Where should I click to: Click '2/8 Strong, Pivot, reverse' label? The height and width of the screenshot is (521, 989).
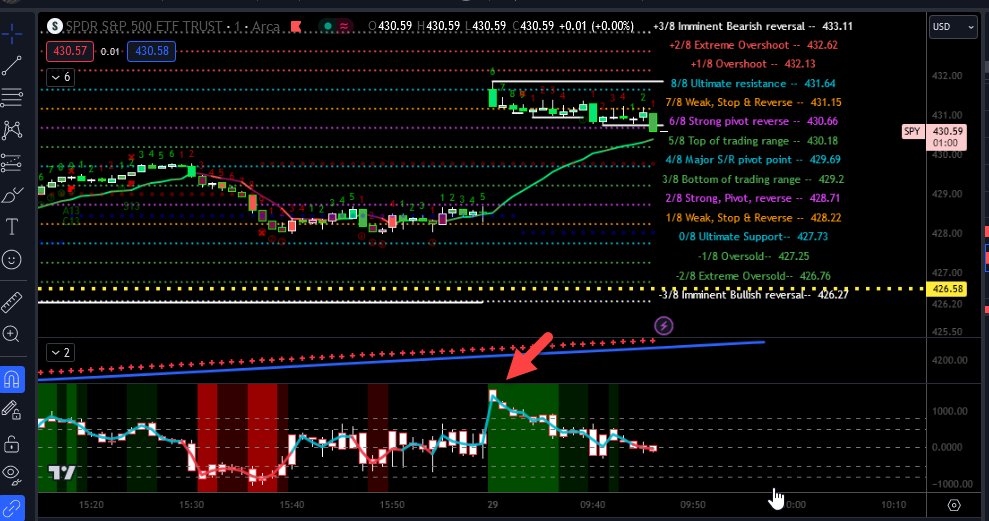(728, 198)
